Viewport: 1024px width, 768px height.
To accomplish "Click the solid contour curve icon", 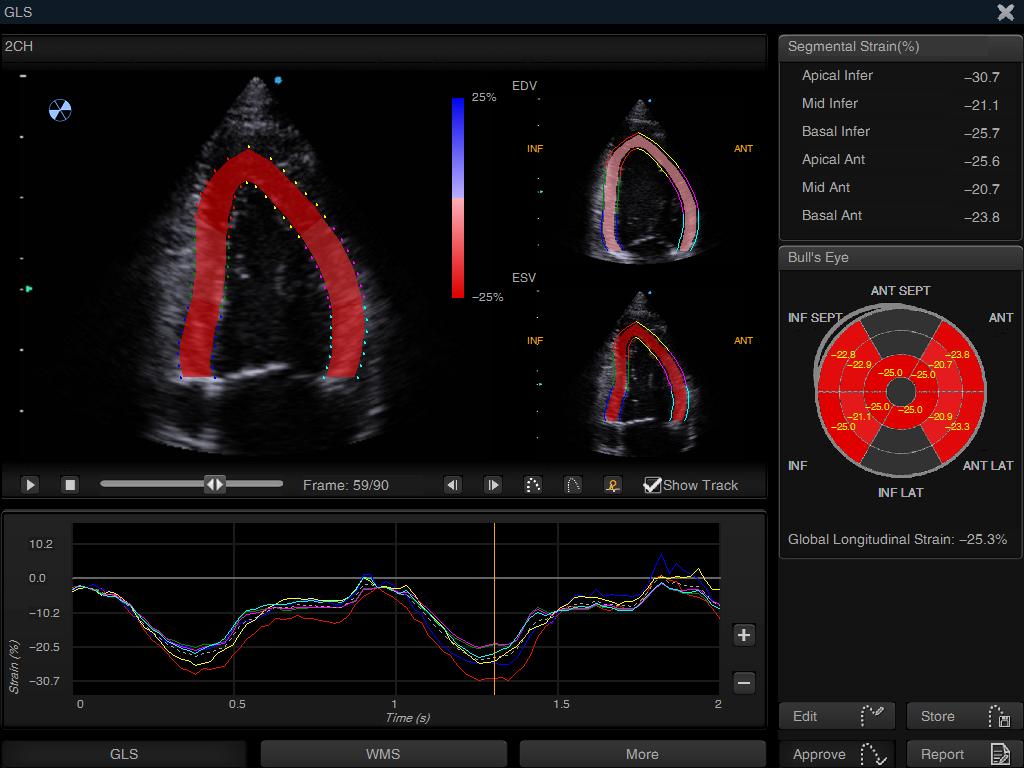I will click(573, 485).
